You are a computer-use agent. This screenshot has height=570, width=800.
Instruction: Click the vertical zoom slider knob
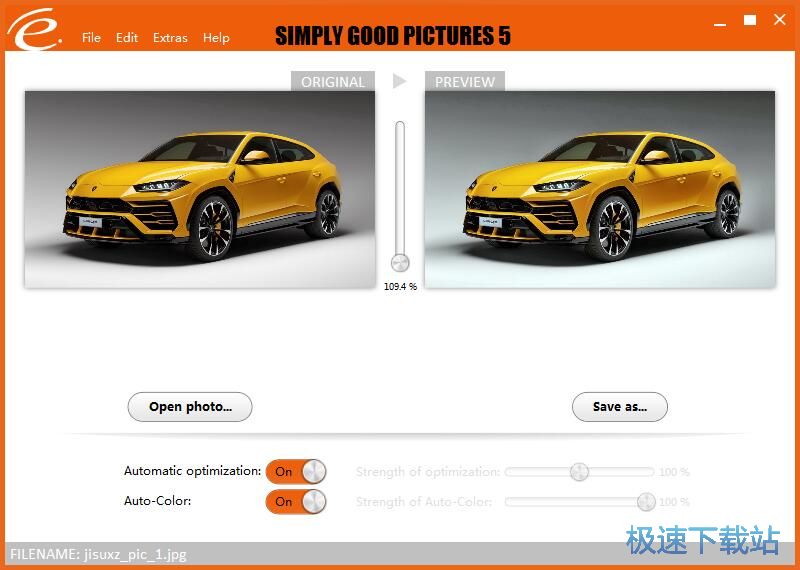400,263
